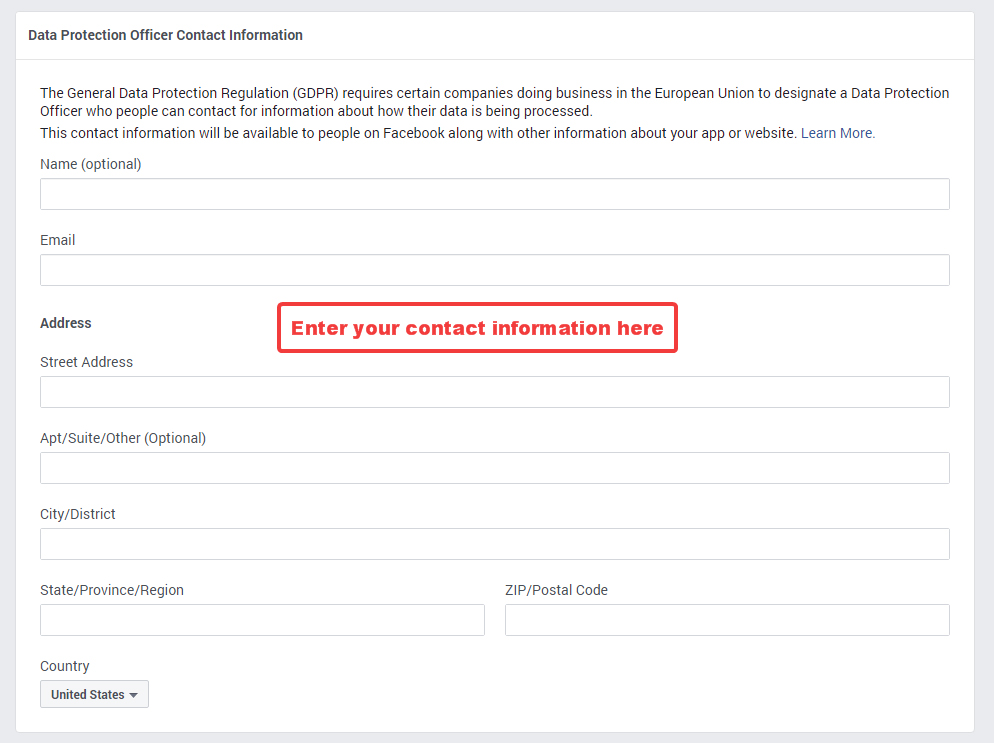Image resolution: width=994 pixels, height=743 pixels.
Task: Click the 'Email' field label text
Action: click(x=58, y=240)
